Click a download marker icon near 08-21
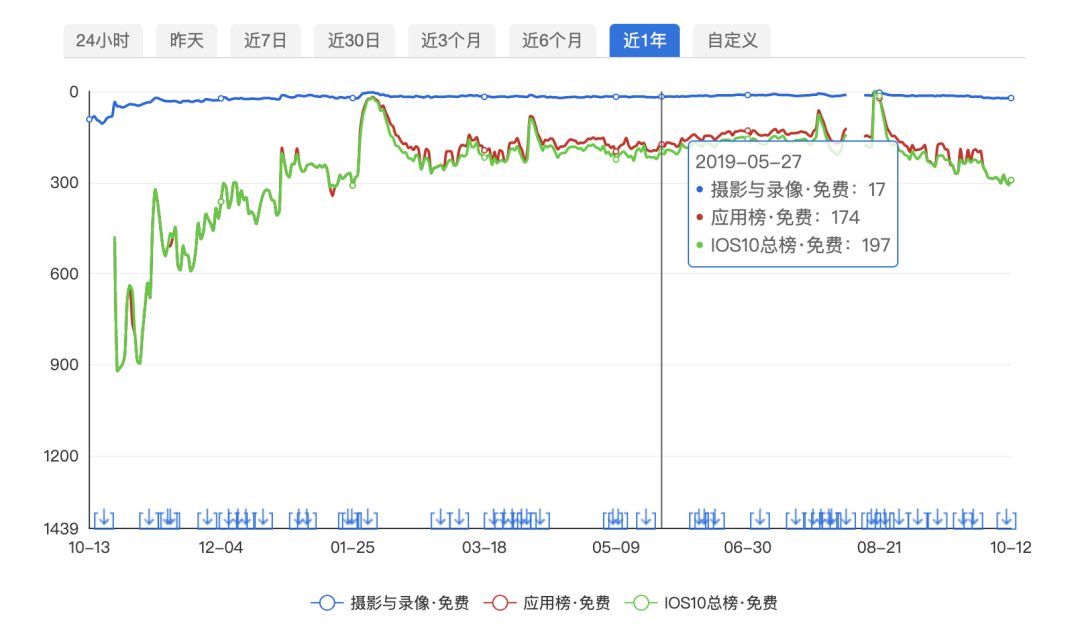Image resolution: width=1080 pixels, height=637 pixels. pyautogui.click(x=879, y=518)
